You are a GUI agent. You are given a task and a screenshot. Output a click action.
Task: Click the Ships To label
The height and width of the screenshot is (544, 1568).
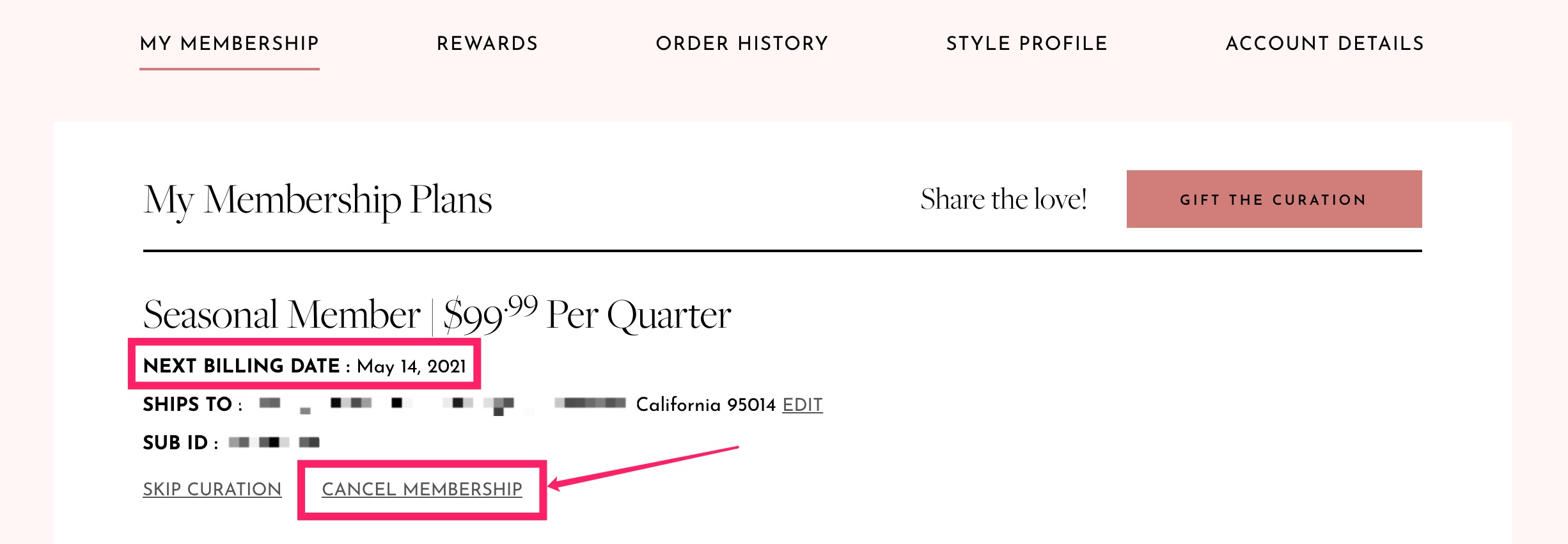(x=187, y=405)
